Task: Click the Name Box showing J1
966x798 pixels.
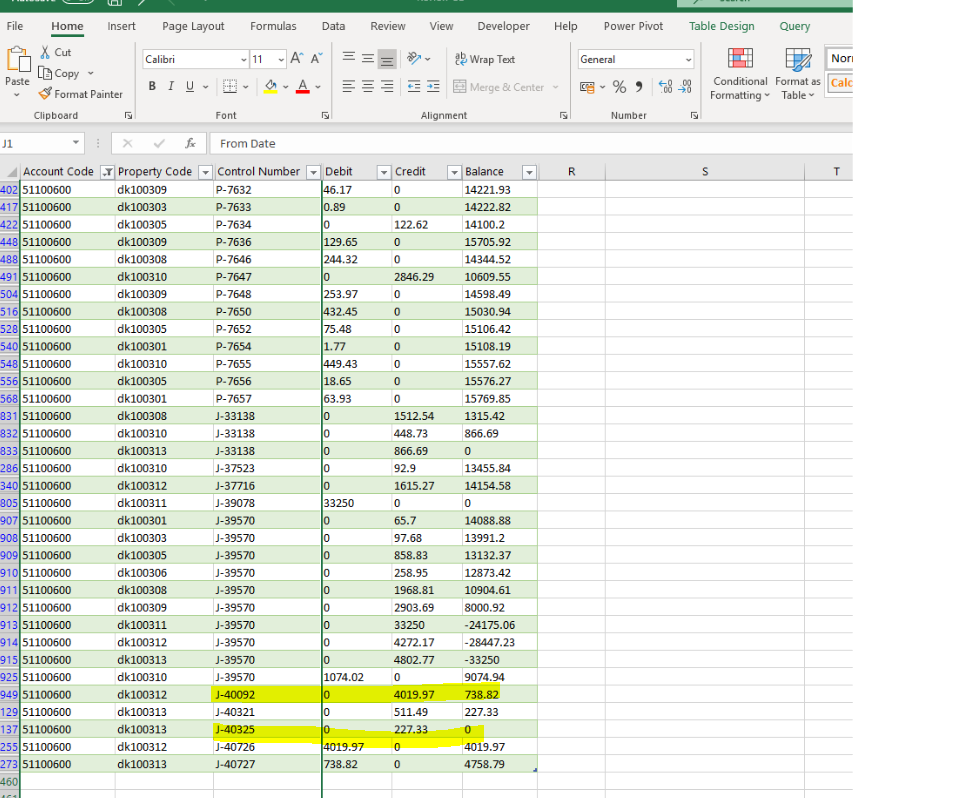Action: coord(40,144)
